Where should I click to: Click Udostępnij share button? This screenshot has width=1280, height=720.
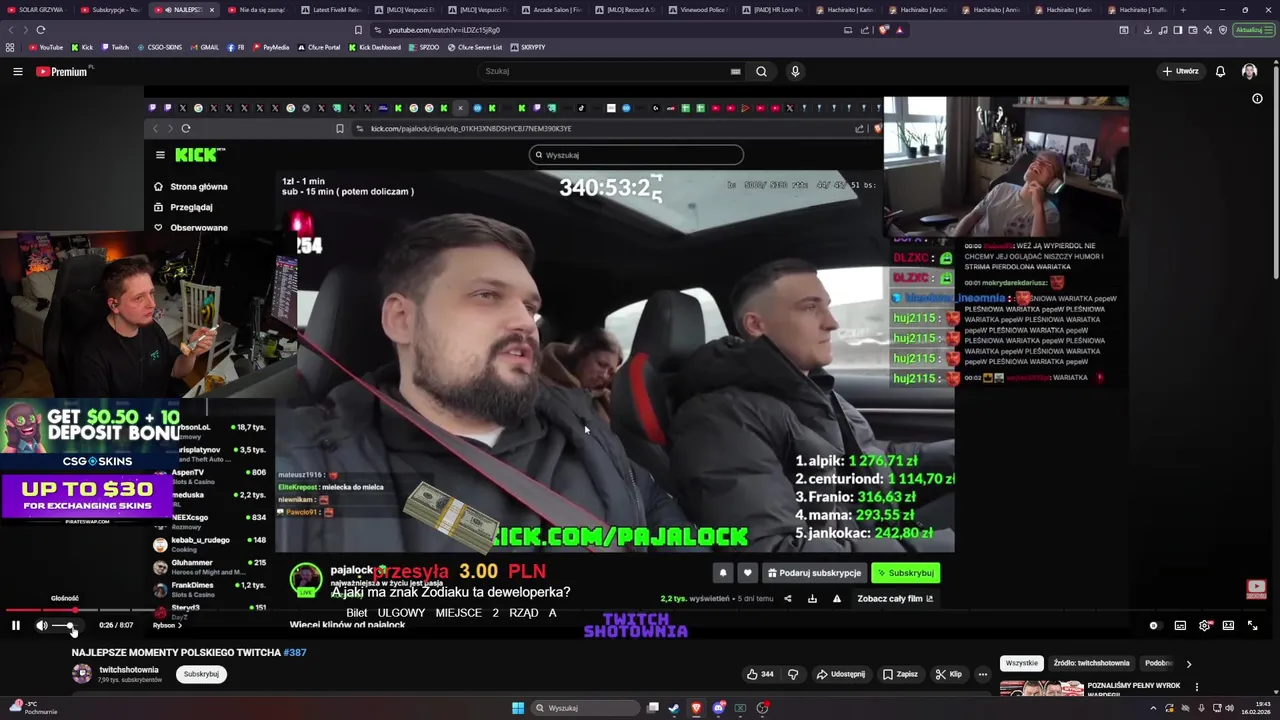pyautogui.click(x=840, y=674)
